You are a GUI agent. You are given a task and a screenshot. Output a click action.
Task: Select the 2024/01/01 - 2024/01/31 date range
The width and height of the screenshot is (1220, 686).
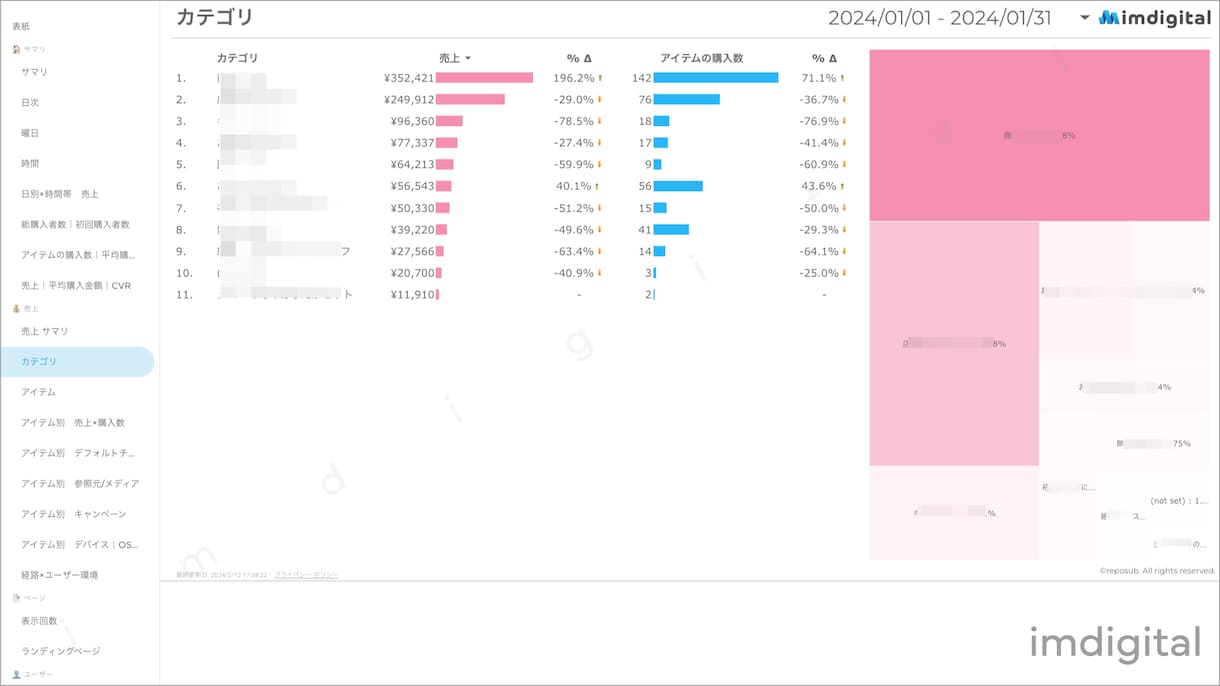939,18
